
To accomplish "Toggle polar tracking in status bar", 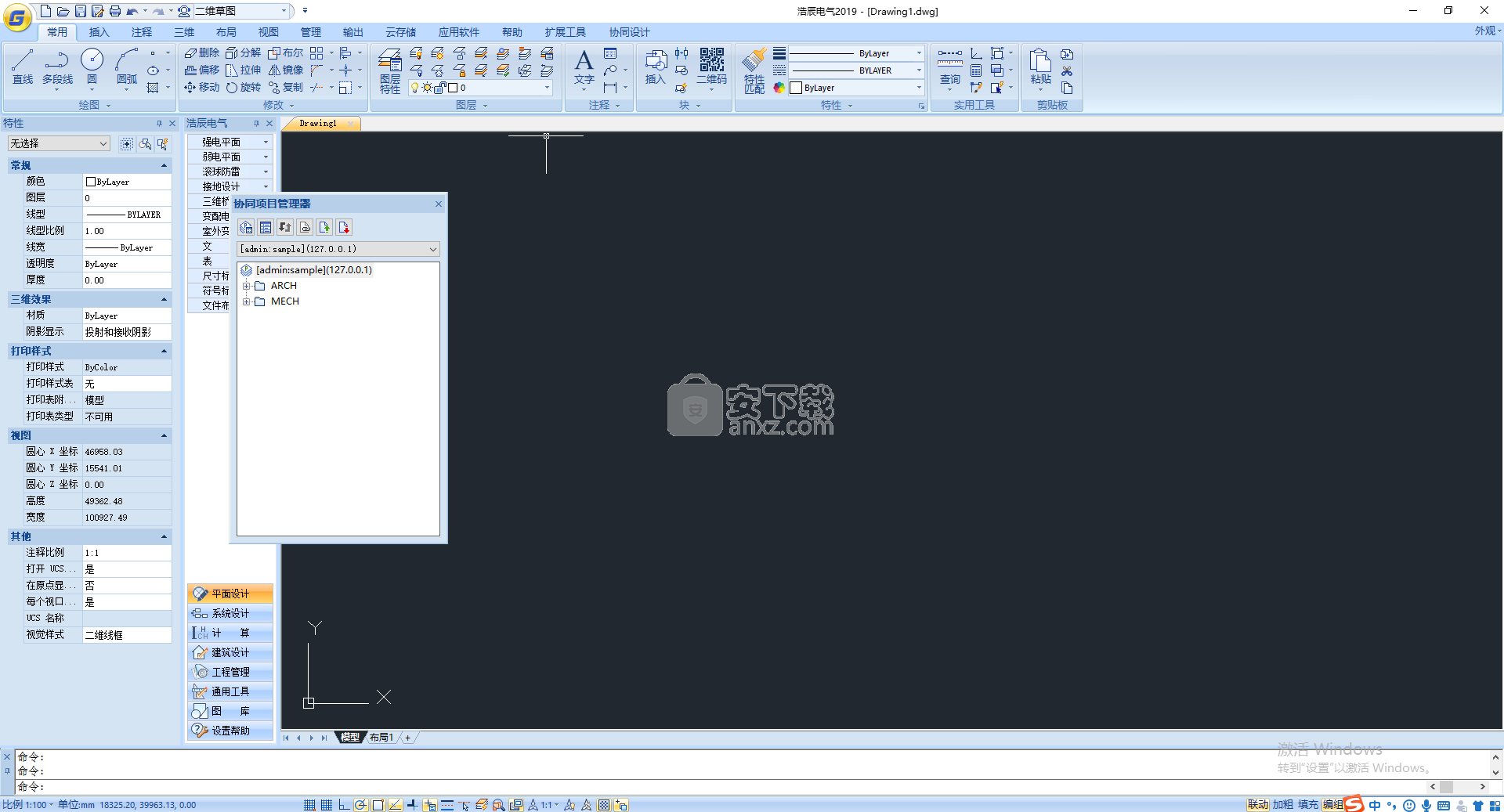I will click(x=360, y=805).
